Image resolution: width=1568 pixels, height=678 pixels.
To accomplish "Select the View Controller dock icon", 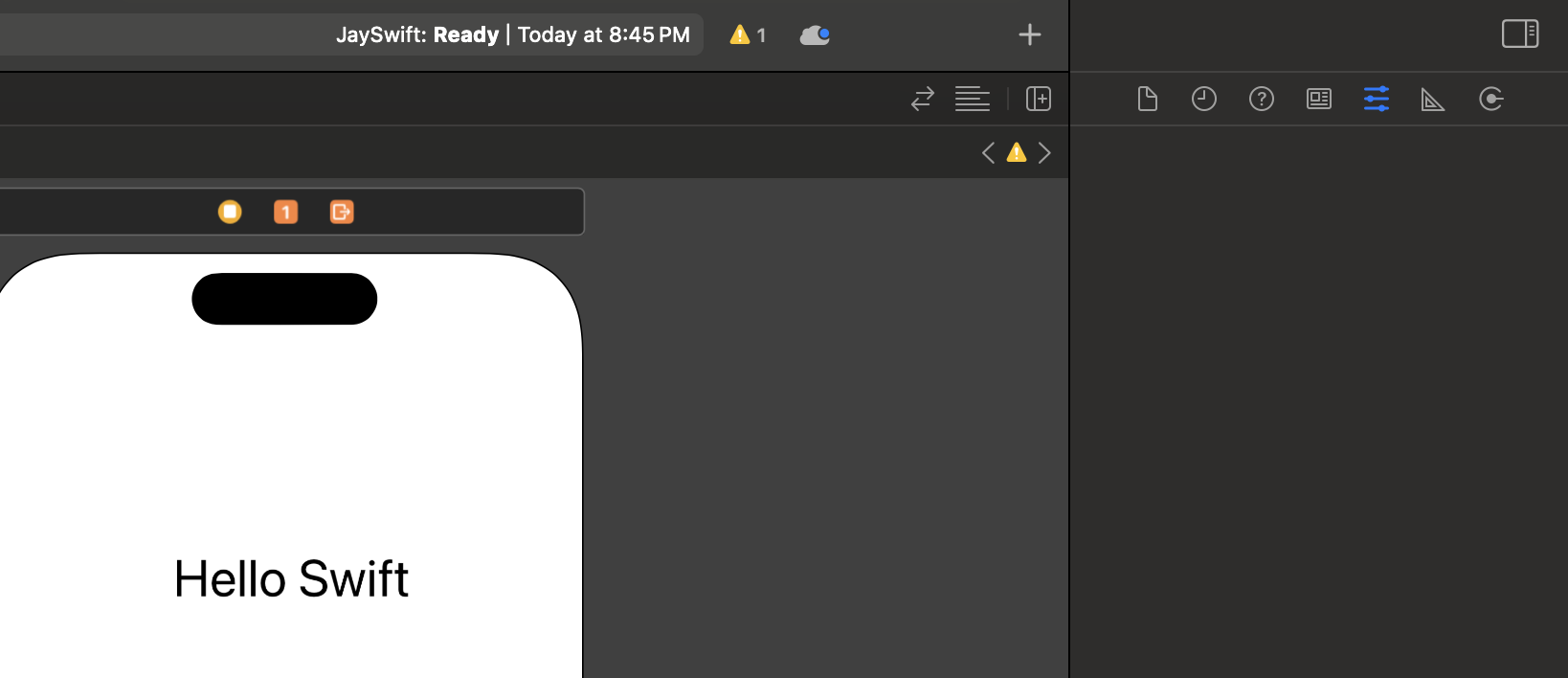I will [230, 212].
